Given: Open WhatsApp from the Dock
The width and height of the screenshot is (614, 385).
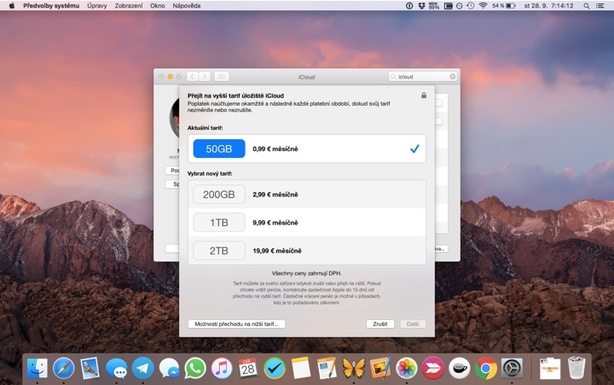Looking at the screenshot, I should pos(195,368).
